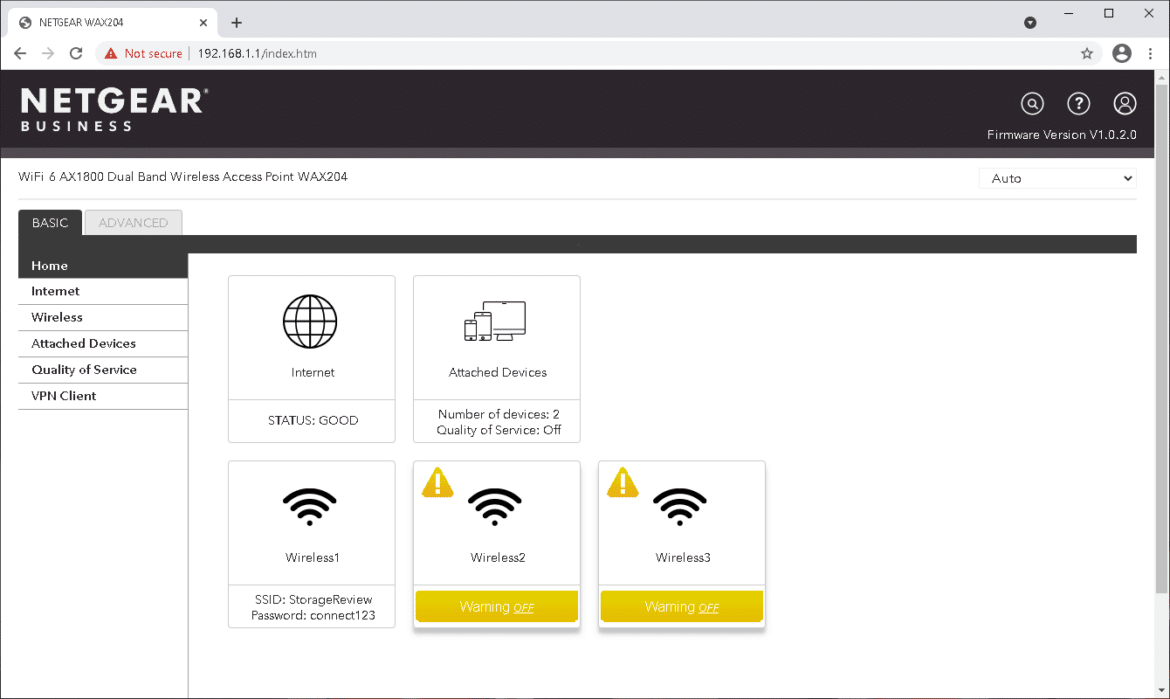The image size is (1170, 699).
Task: Click the address bar URL field
Action: point(597,53)
